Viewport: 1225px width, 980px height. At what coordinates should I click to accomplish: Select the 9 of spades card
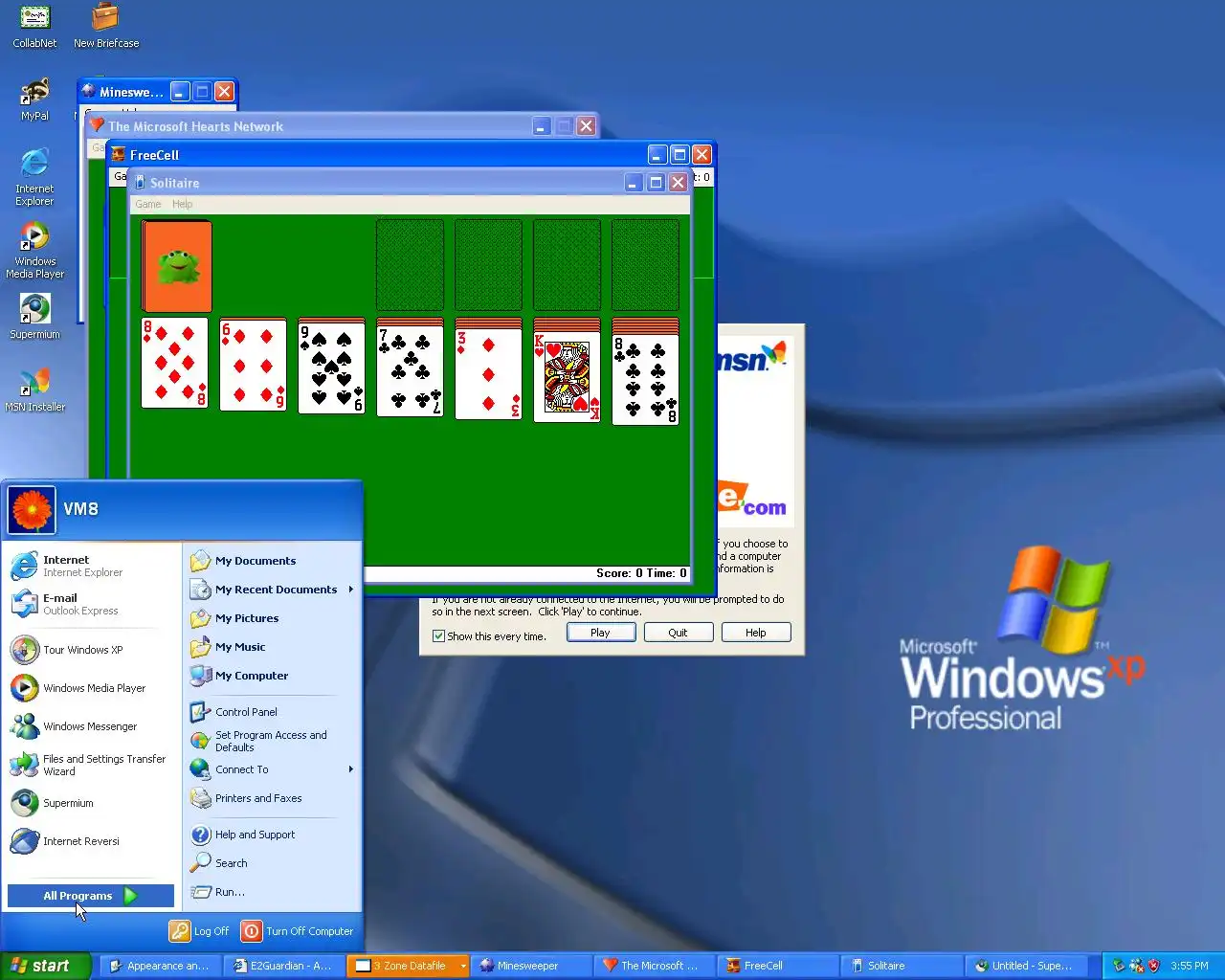(332, 367)
